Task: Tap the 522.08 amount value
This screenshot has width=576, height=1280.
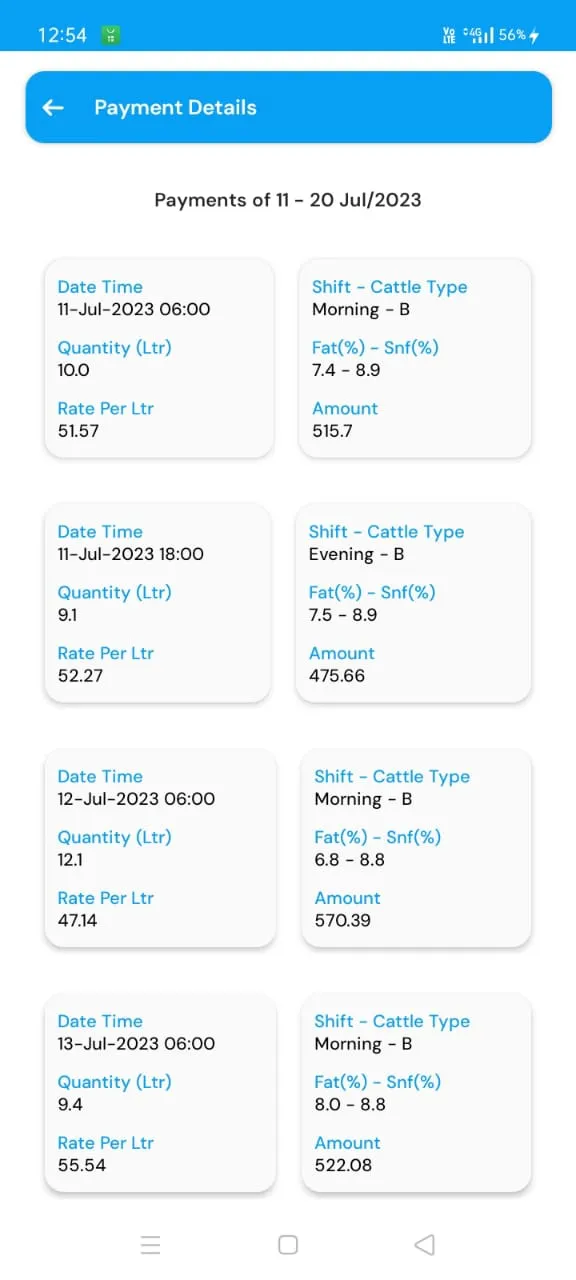Action: (x=343, y=1165)
